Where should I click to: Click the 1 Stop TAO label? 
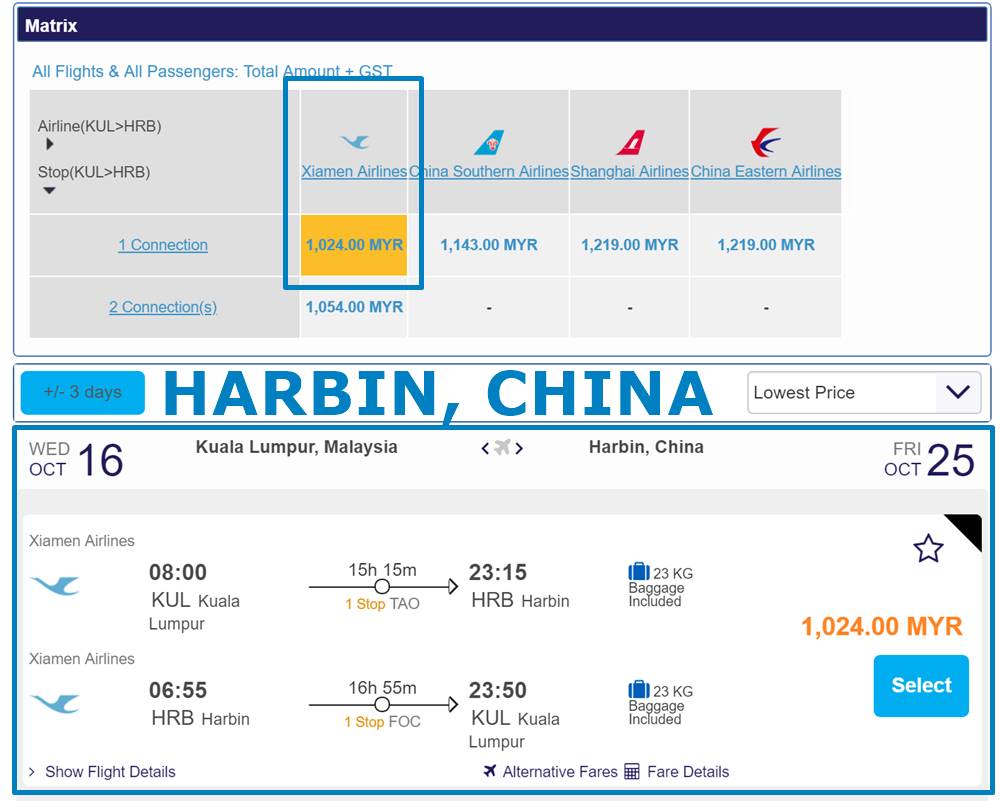pyautogui.click(x=382, y=604)
